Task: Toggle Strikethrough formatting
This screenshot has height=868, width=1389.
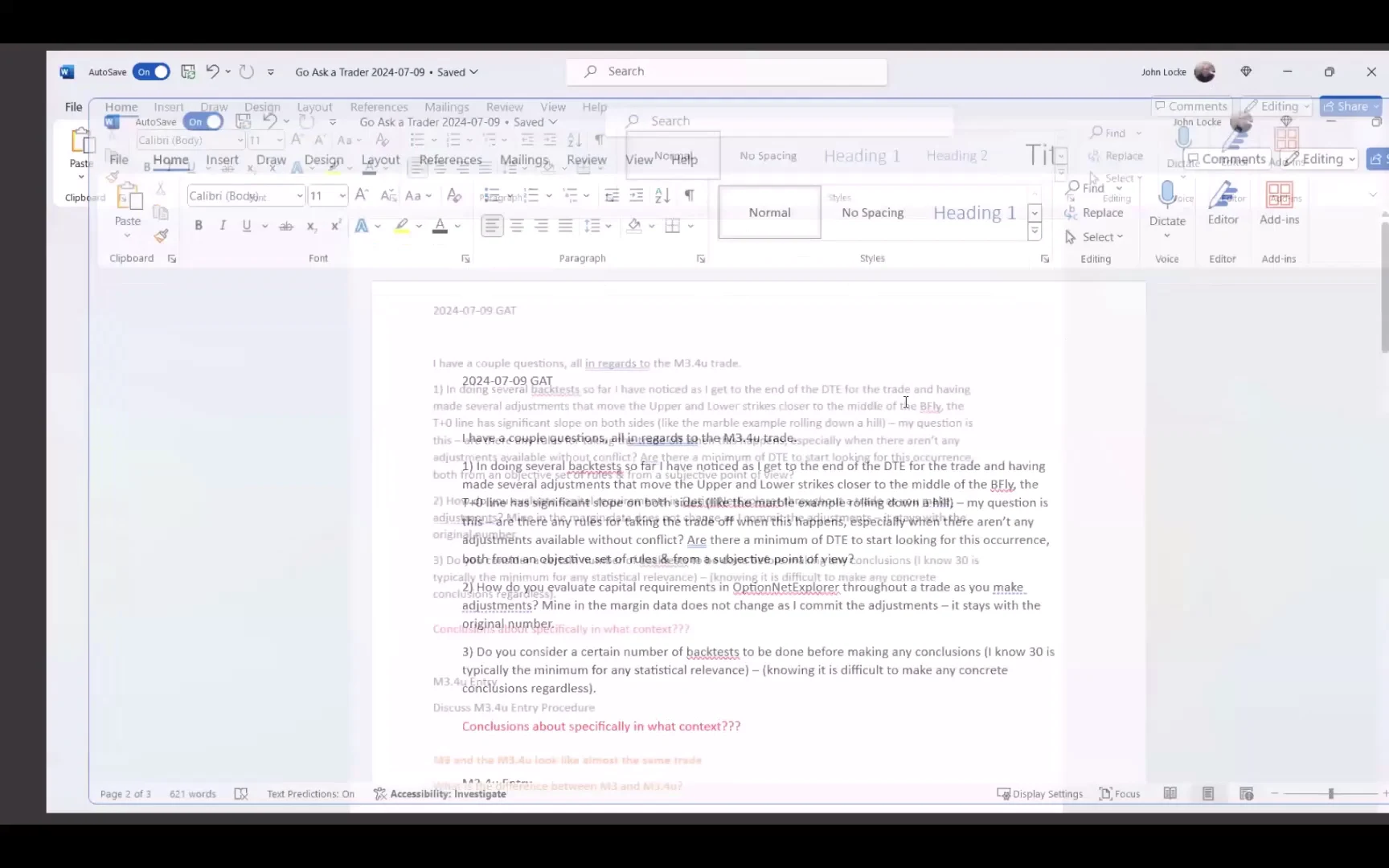Action: coord(285,226)
